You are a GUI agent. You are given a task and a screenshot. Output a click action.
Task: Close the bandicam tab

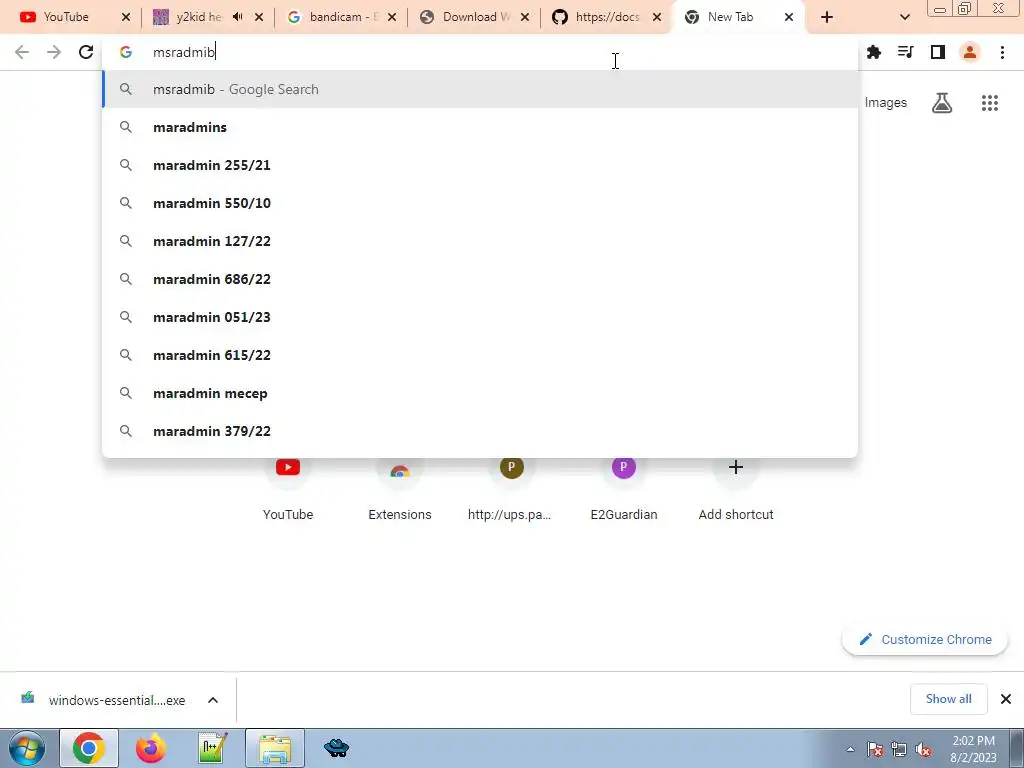tap(392, 17)
